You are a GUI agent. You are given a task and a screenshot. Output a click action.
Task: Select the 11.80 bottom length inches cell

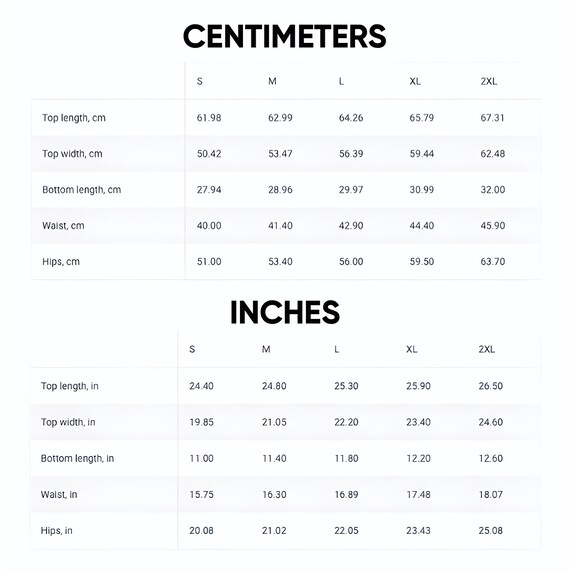coord(346,458)
